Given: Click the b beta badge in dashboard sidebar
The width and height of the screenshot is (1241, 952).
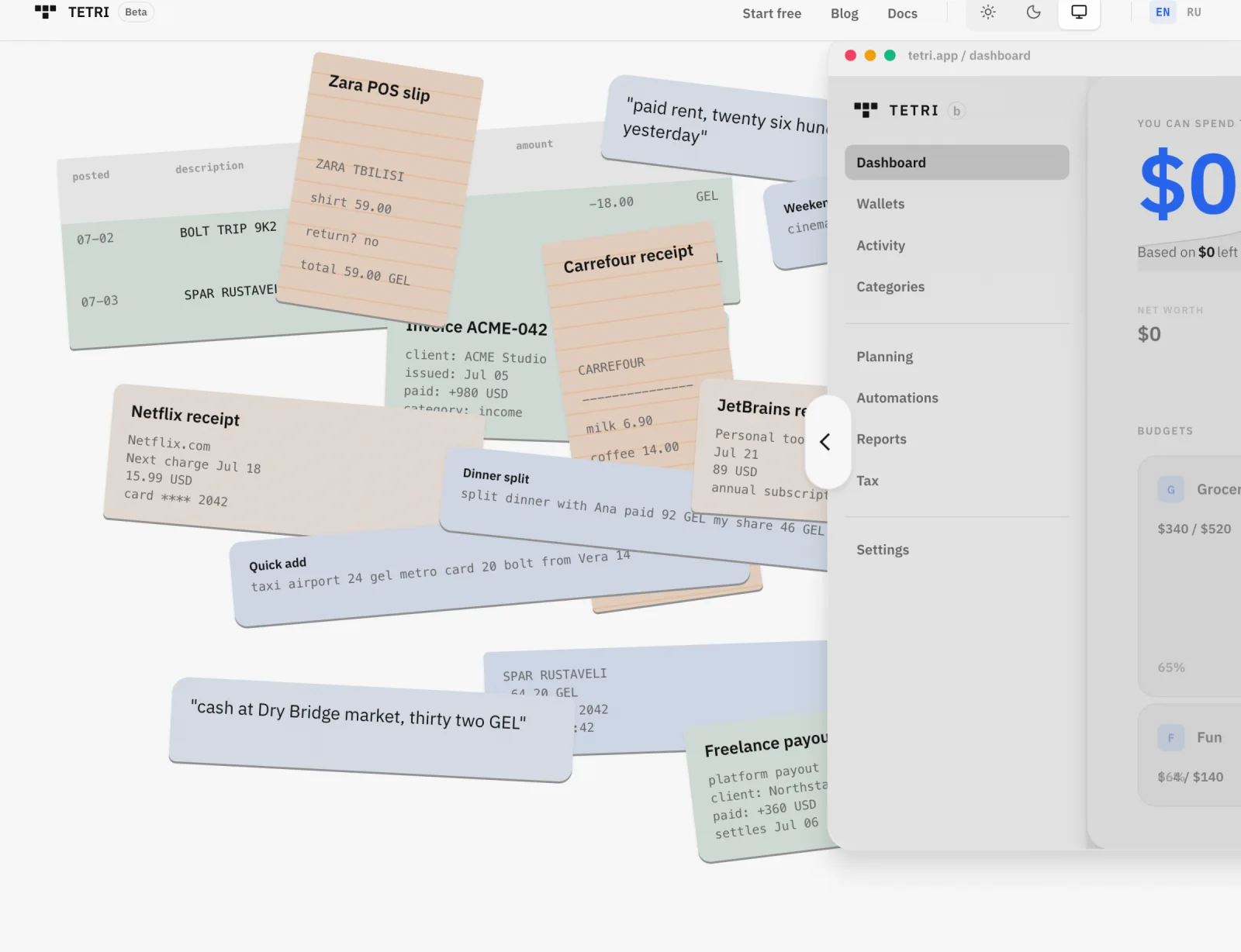Looking at the screenshot, I should (956, 111).
